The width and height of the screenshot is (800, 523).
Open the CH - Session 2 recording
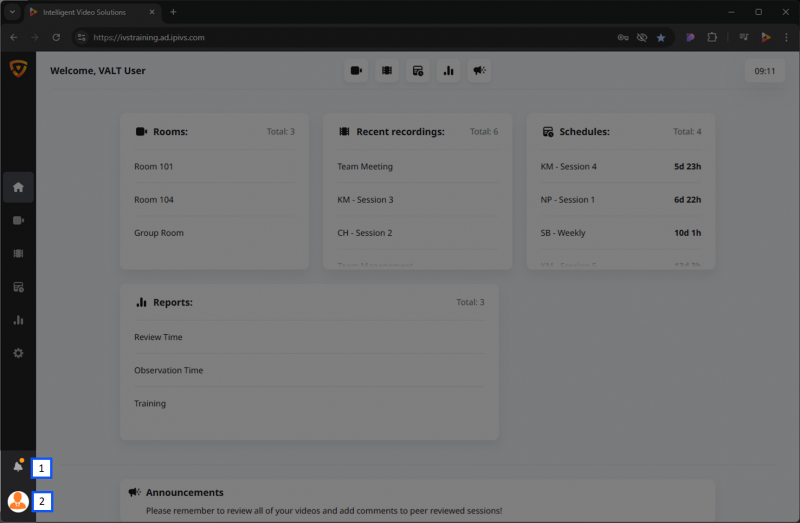[x=417, y=233]
